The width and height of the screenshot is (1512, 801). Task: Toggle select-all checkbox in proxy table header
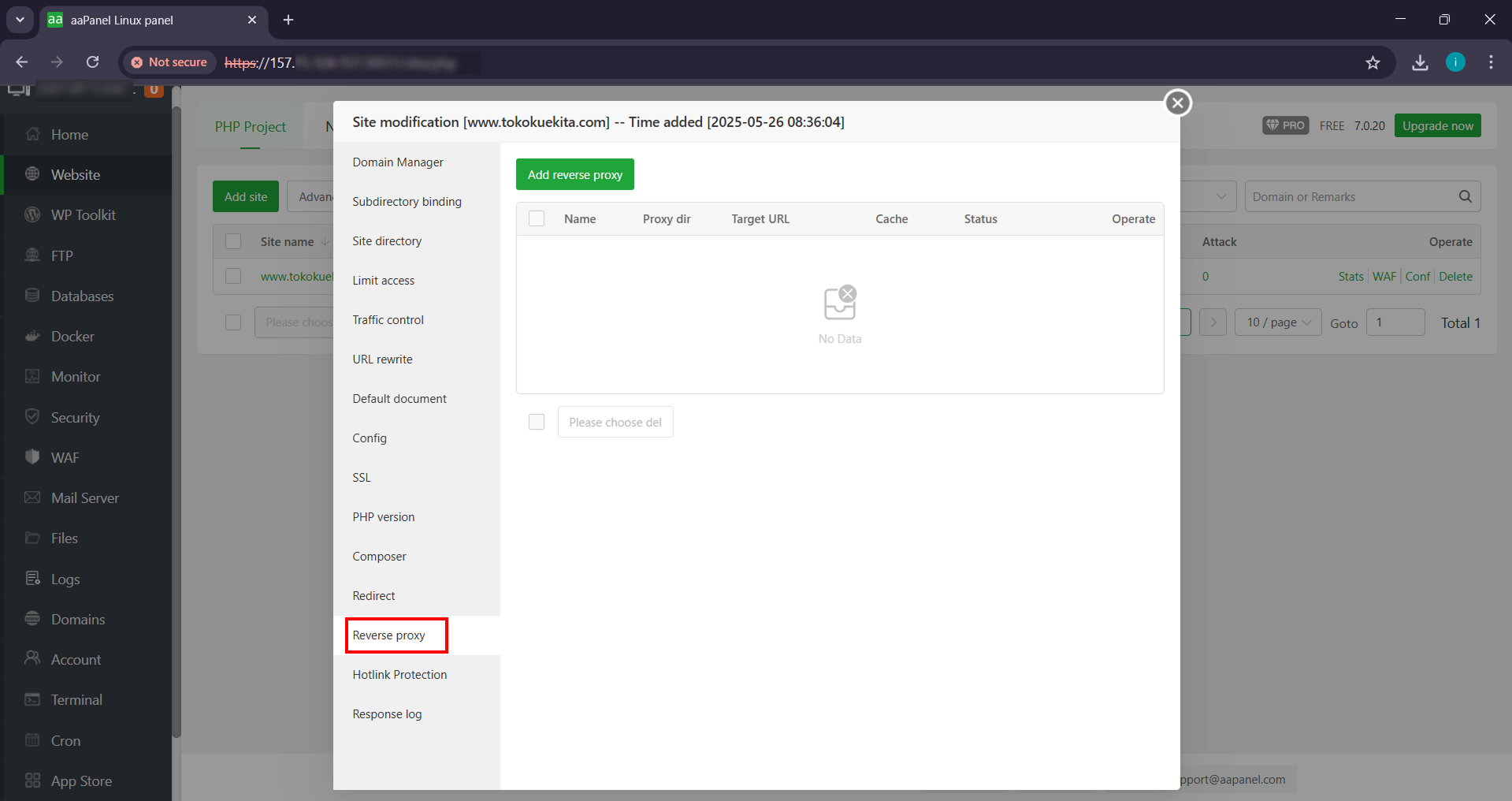coord(537,219)
